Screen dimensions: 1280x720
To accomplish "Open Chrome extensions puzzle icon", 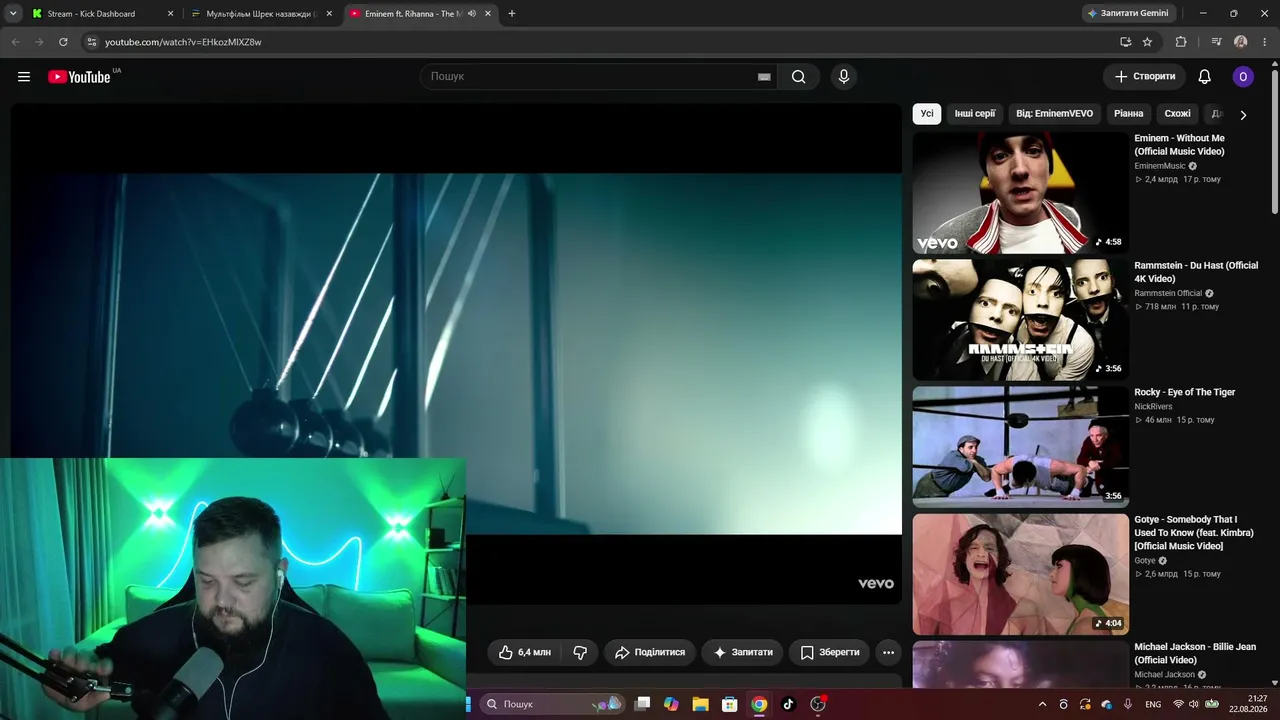I will tap(1181, 42).
